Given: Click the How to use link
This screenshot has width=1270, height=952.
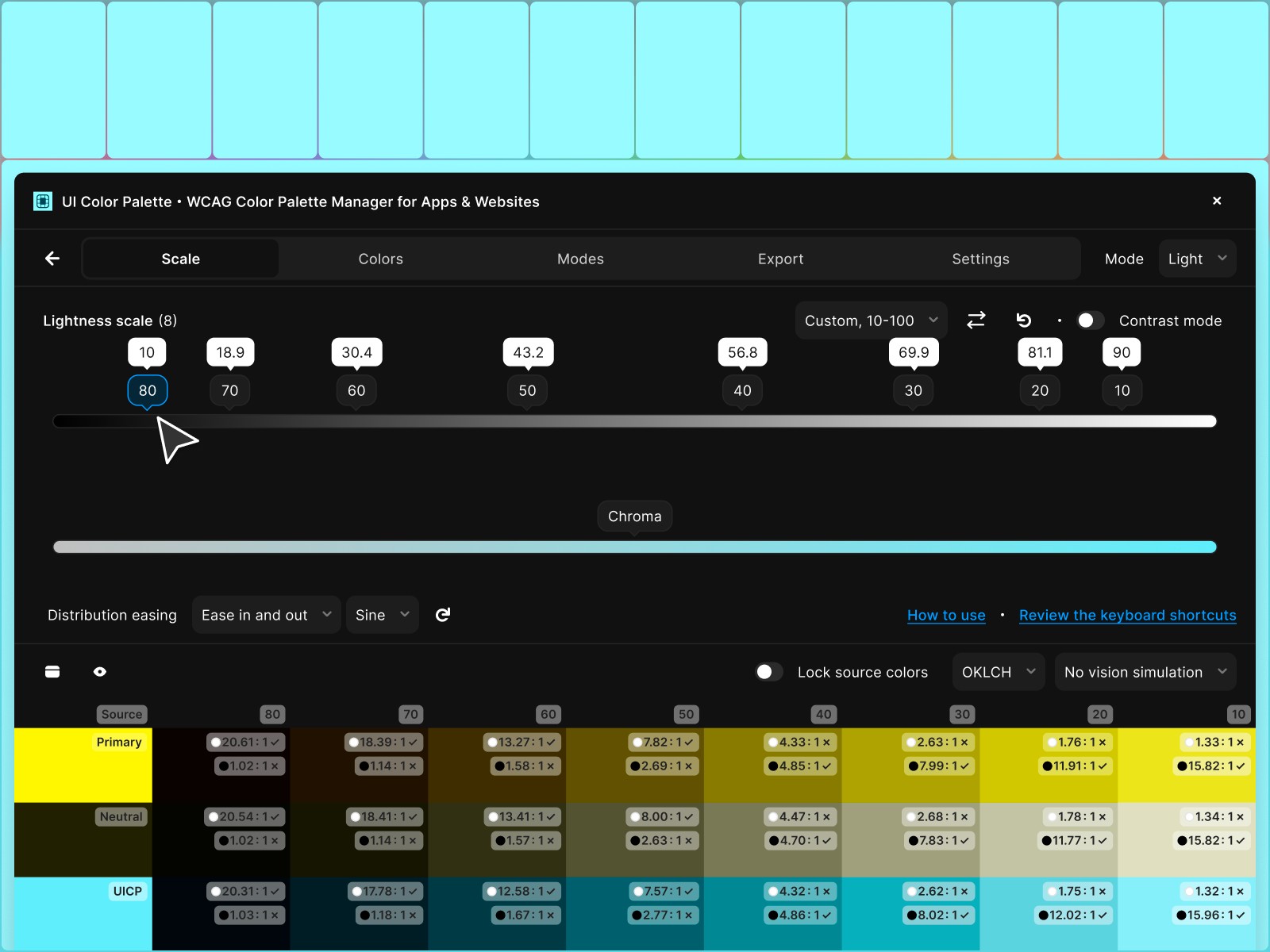Looking at the screenshot, I should click(x=946, y=615).
